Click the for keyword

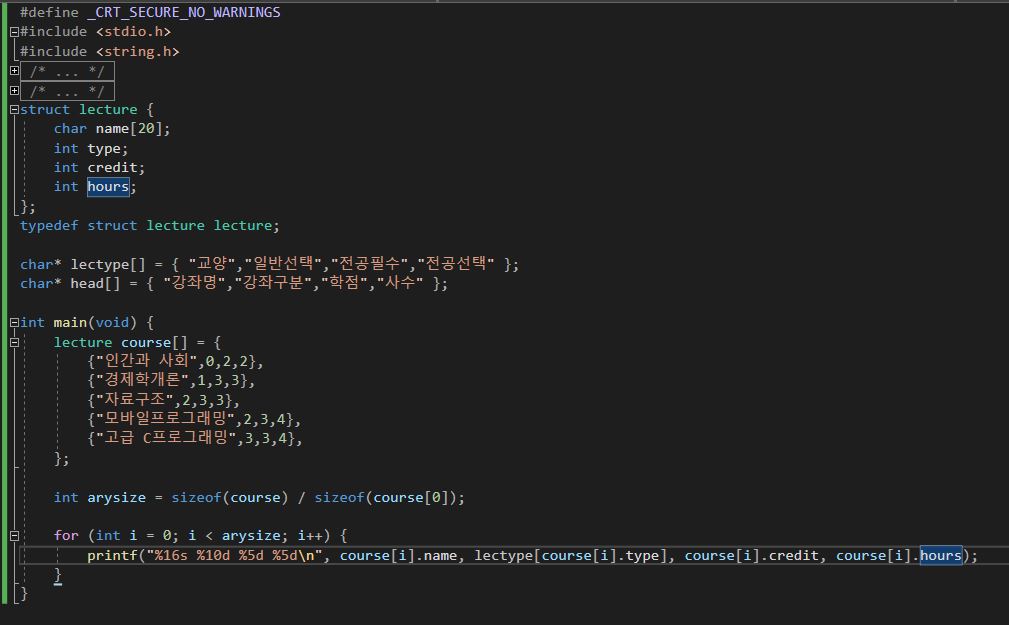[x=66, y=536]
